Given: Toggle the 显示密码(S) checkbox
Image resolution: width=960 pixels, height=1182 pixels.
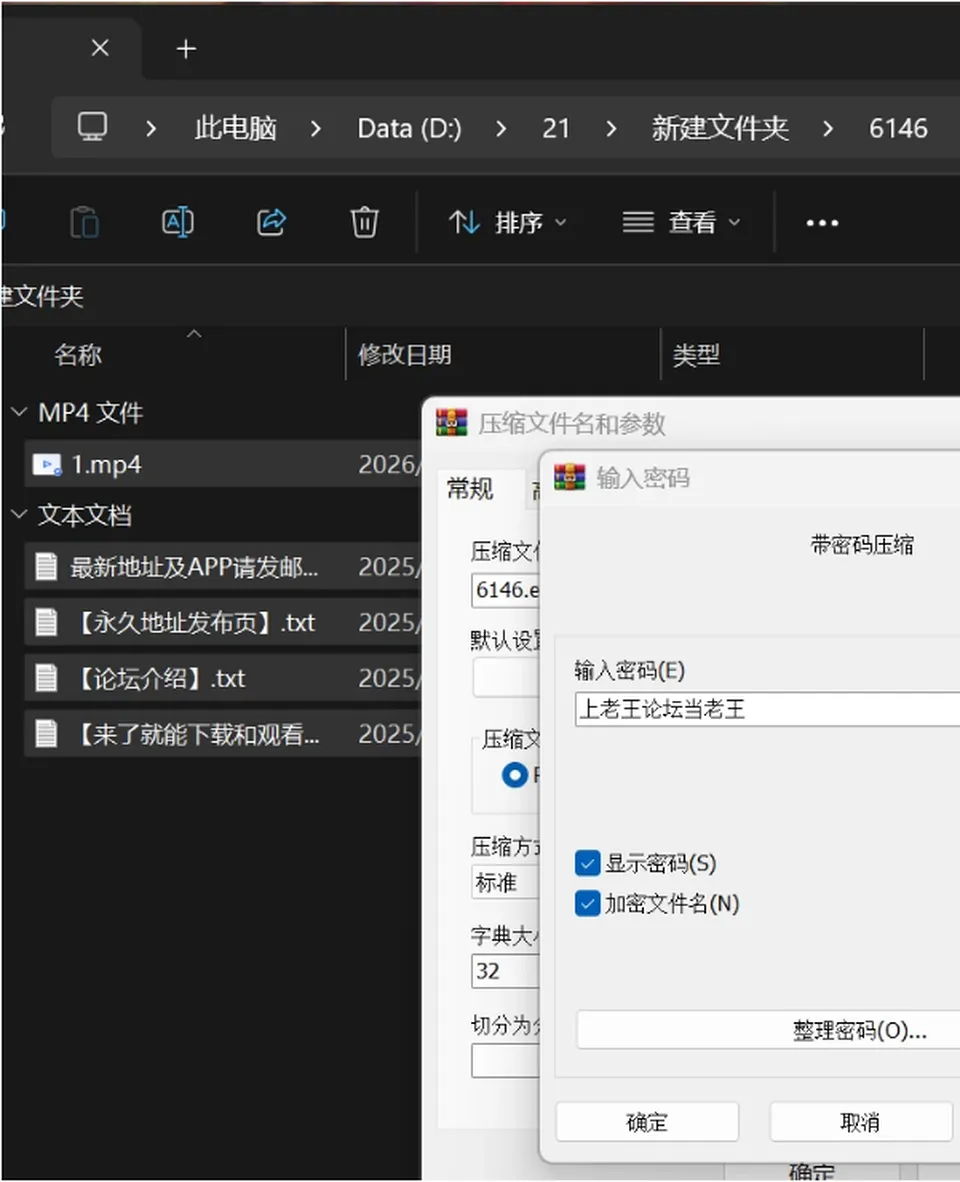Looking at the screenshot, I should click(588, 863).
